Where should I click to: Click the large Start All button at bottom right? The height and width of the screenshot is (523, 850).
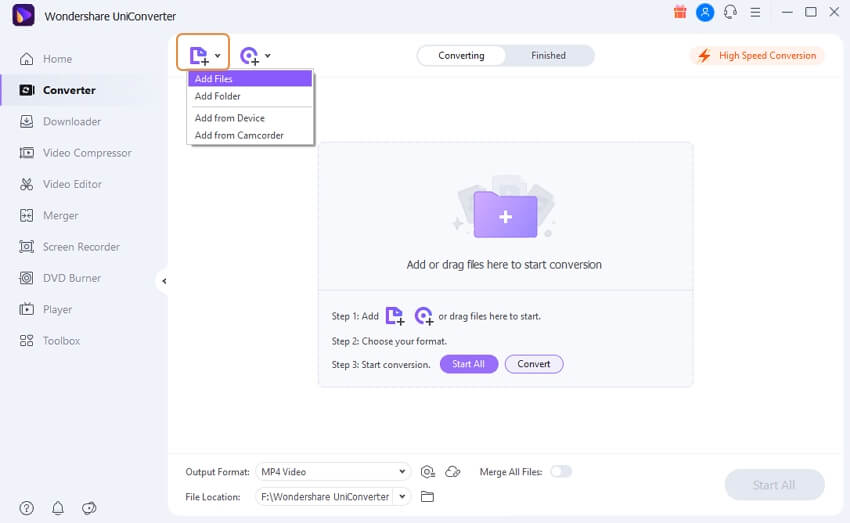(774, 485)
